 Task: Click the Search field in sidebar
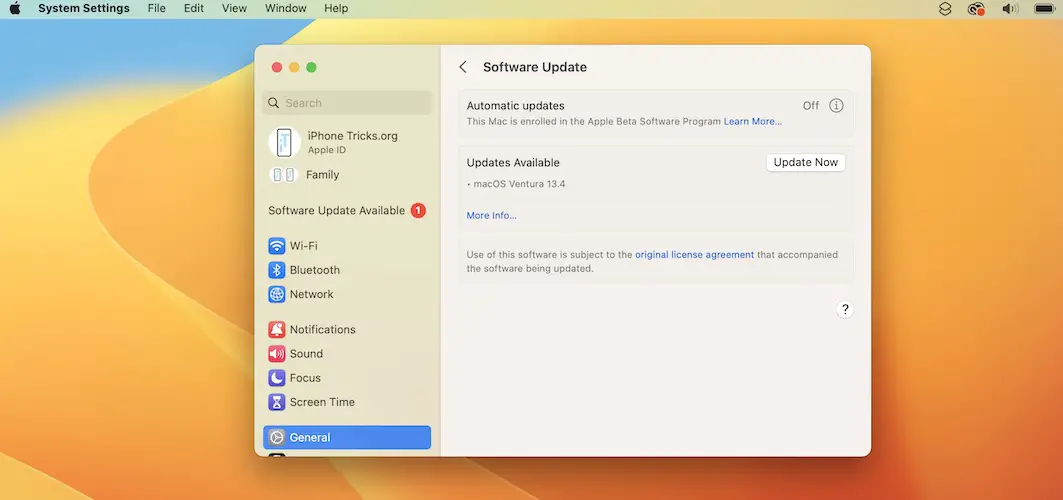click(347, 103)
